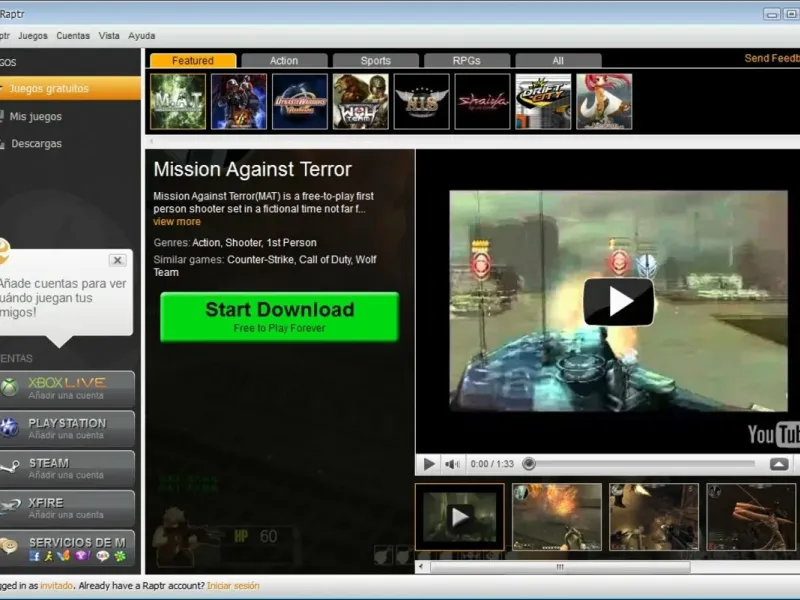Switch to the Featured tab

tap(193, 60)
